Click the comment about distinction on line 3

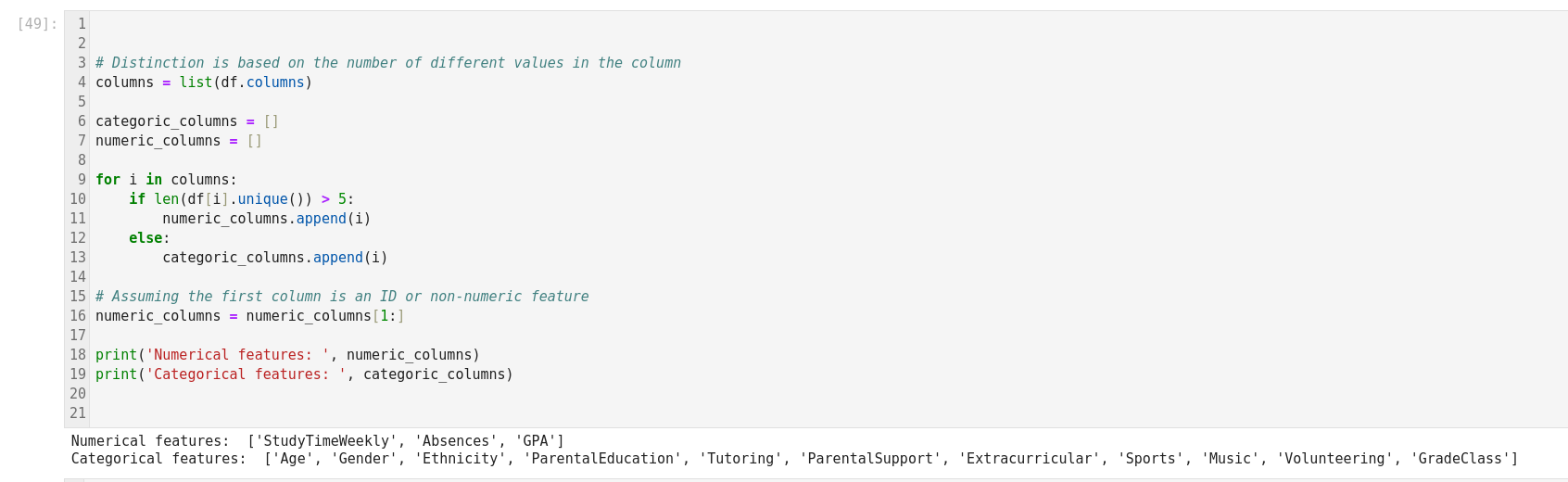click(387, 63)
